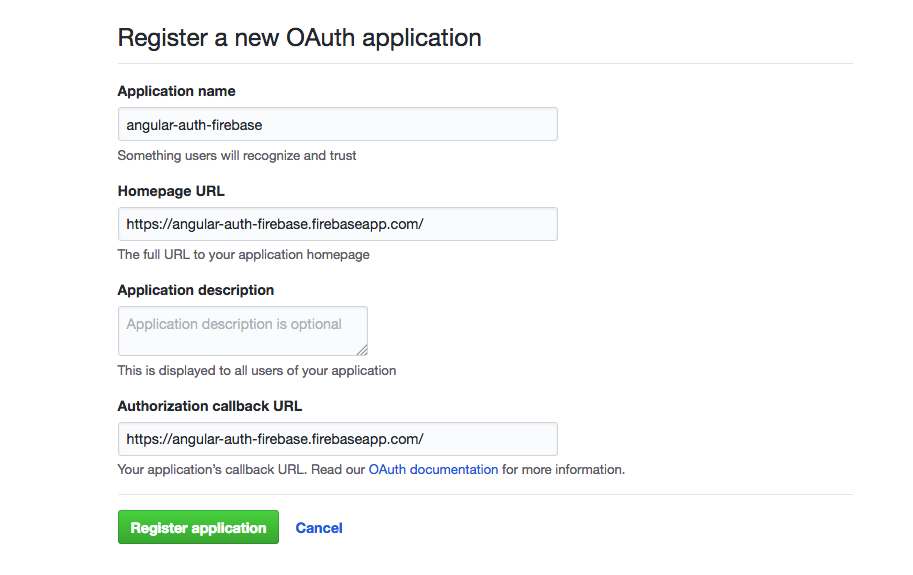Viewport: 913px width, 575px height.
Task: Click the Register application green button
Action: (198, 527)
